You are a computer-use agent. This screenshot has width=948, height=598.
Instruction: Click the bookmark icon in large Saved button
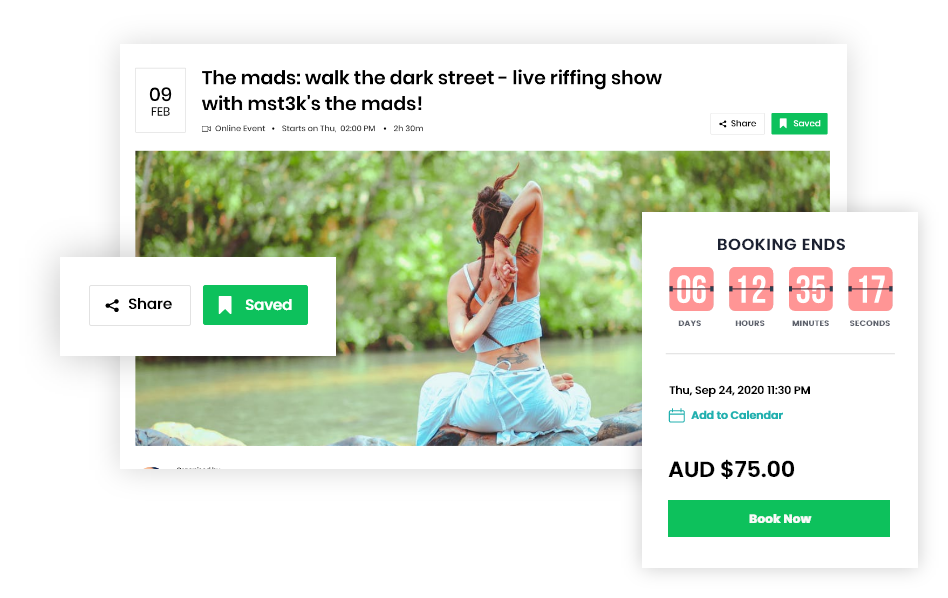(x=225, y=305)
